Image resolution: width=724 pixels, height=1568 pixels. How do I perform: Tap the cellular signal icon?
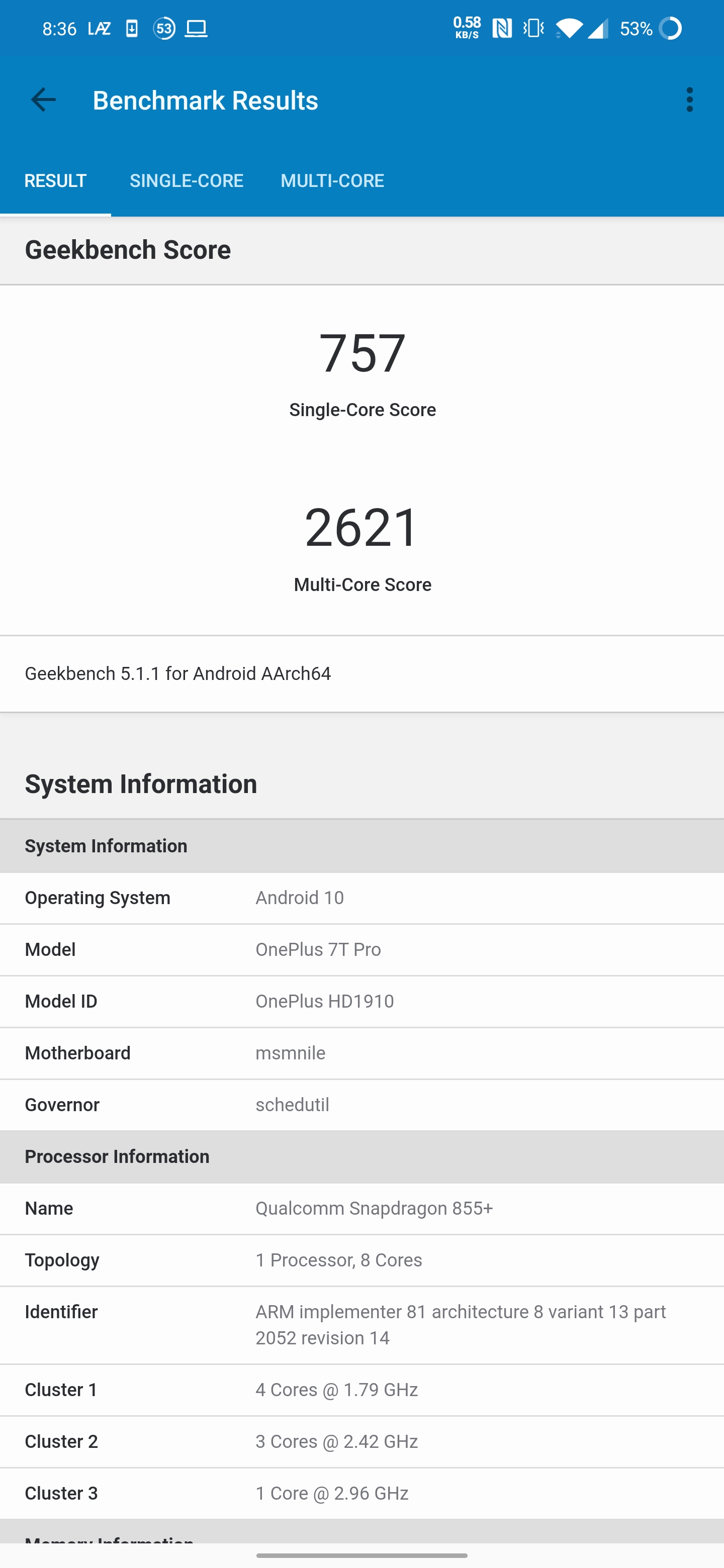(x=597, y=29)
